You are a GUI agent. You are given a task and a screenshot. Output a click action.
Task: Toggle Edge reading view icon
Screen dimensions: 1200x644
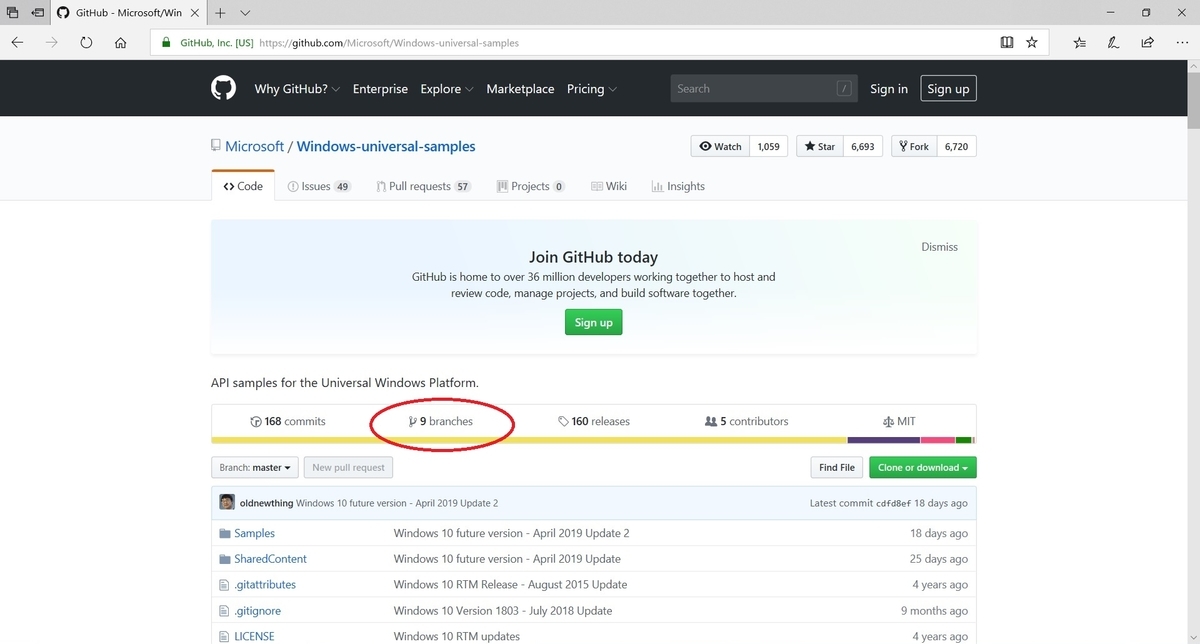point(1007,43)
